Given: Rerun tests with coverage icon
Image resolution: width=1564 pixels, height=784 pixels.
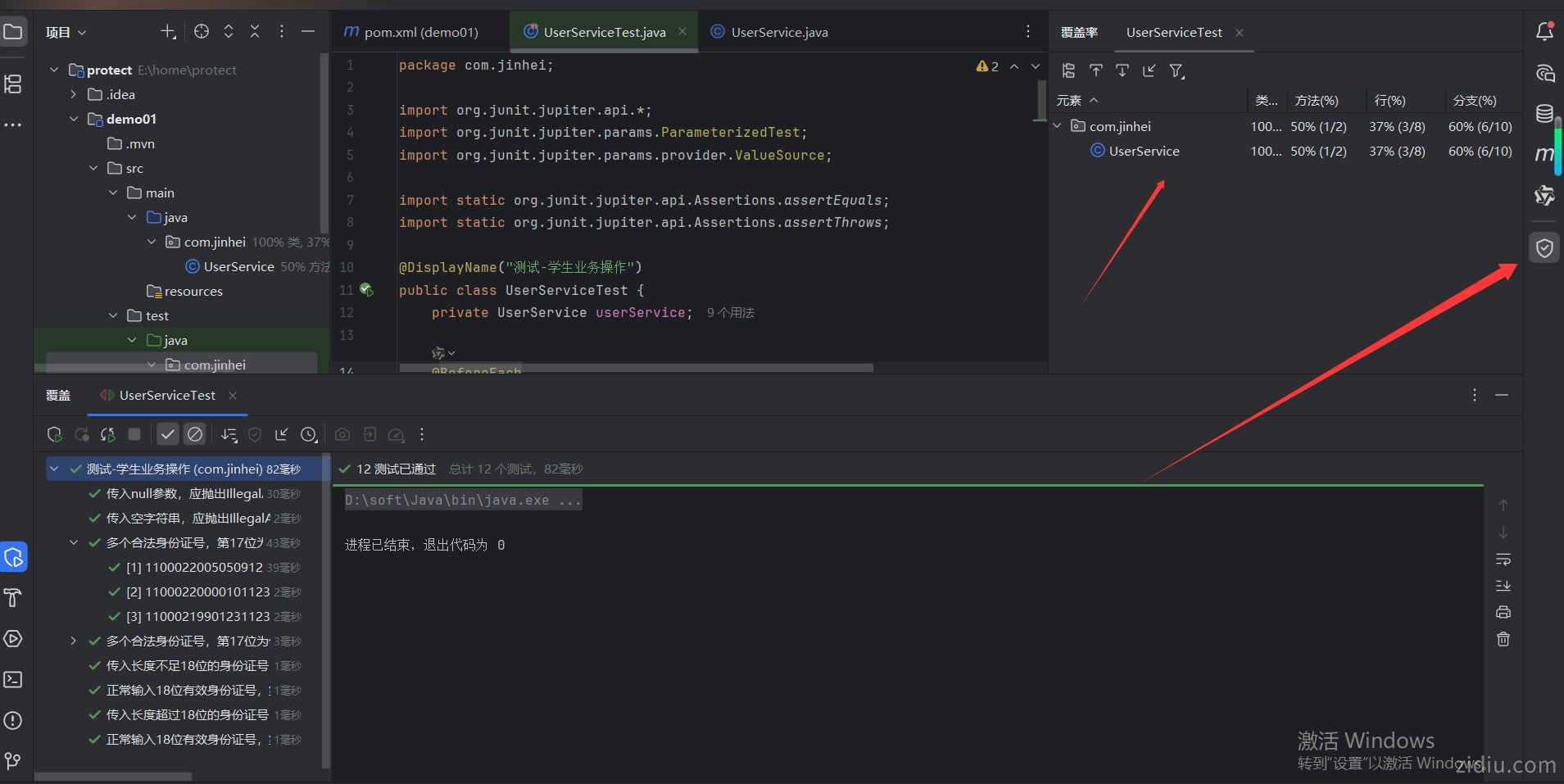Looking at the screenshot, I should 55,435.
